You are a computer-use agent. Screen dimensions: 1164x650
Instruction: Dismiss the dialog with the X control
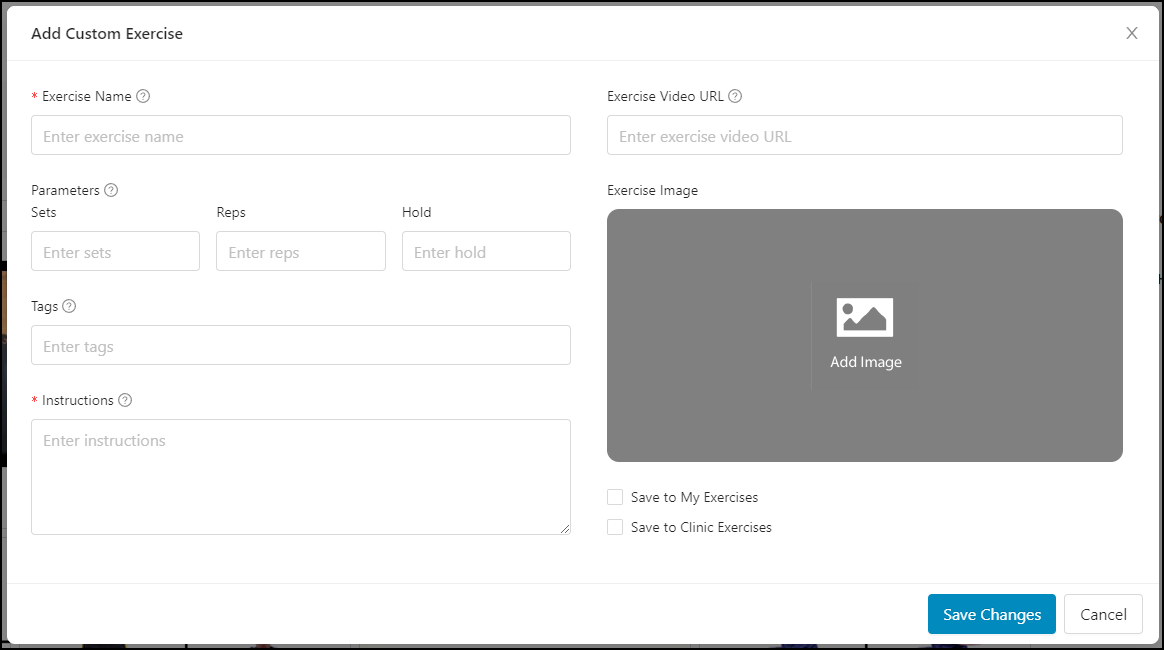point(1131,33)
